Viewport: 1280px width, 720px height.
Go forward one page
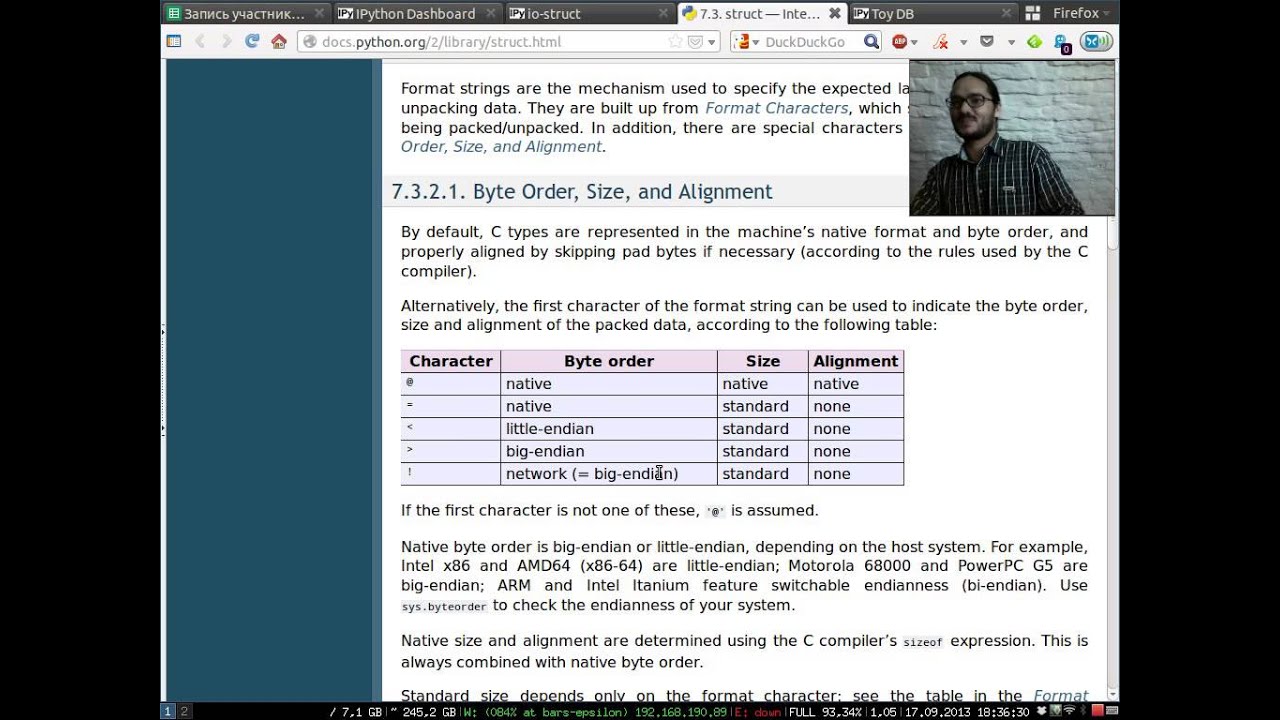[x=226, y=42]
